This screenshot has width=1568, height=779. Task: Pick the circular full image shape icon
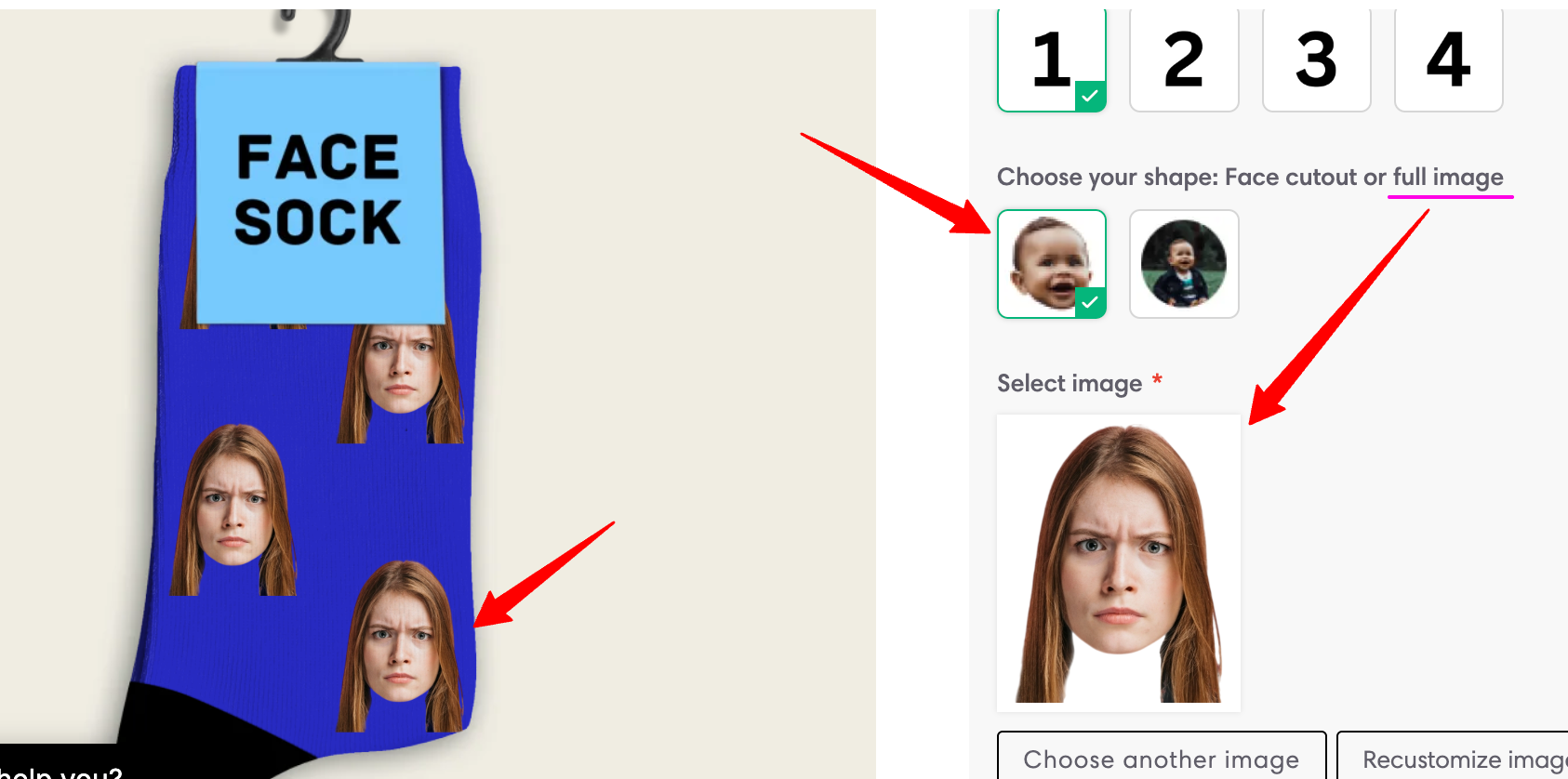point(1184,264)
